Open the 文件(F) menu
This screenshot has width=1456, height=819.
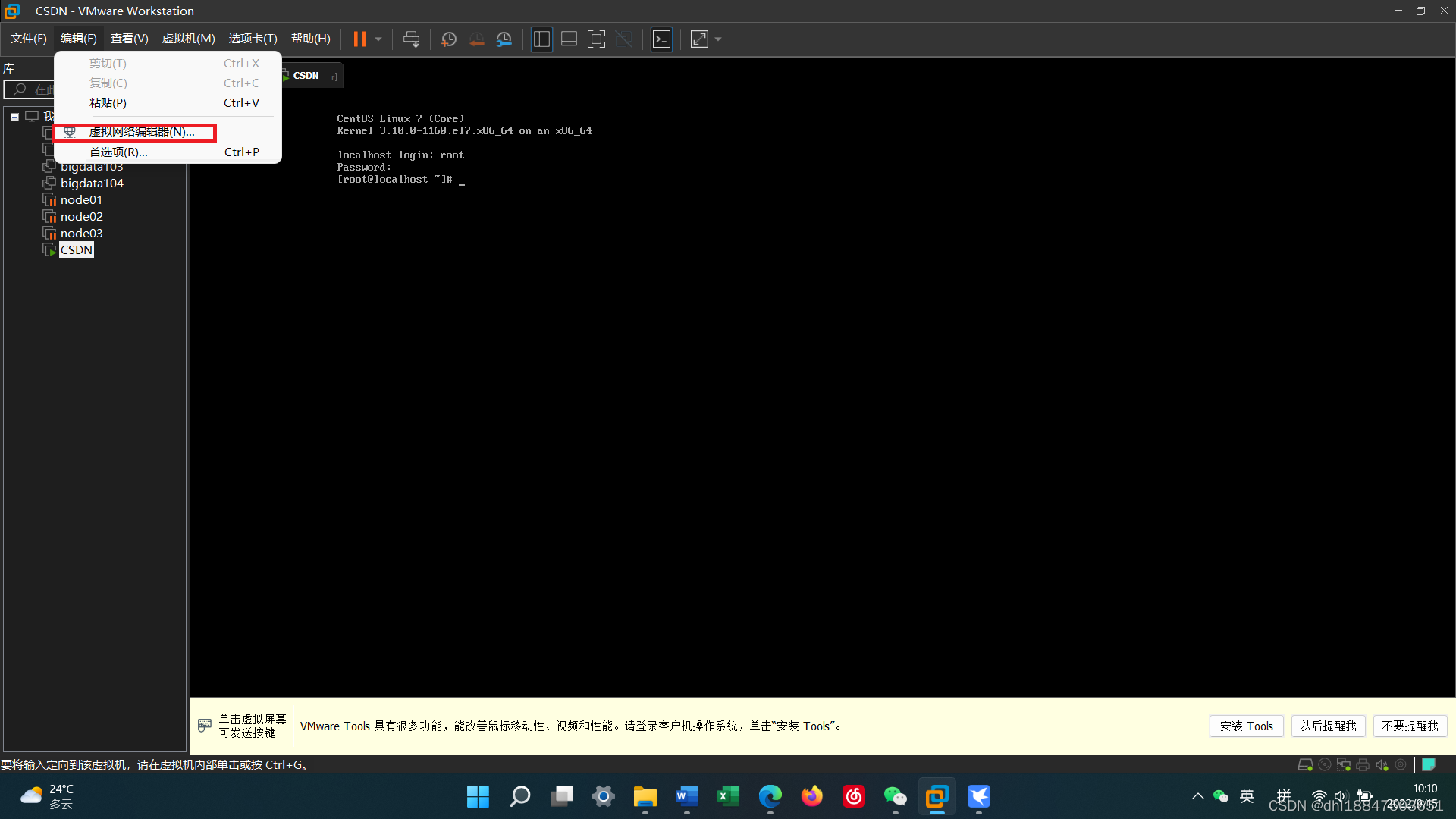coord(29,39)
